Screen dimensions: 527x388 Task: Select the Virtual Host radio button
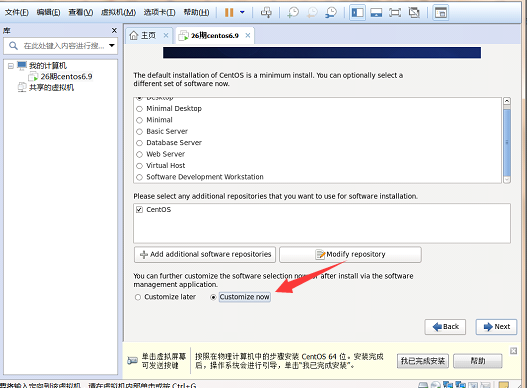(139, 166)
